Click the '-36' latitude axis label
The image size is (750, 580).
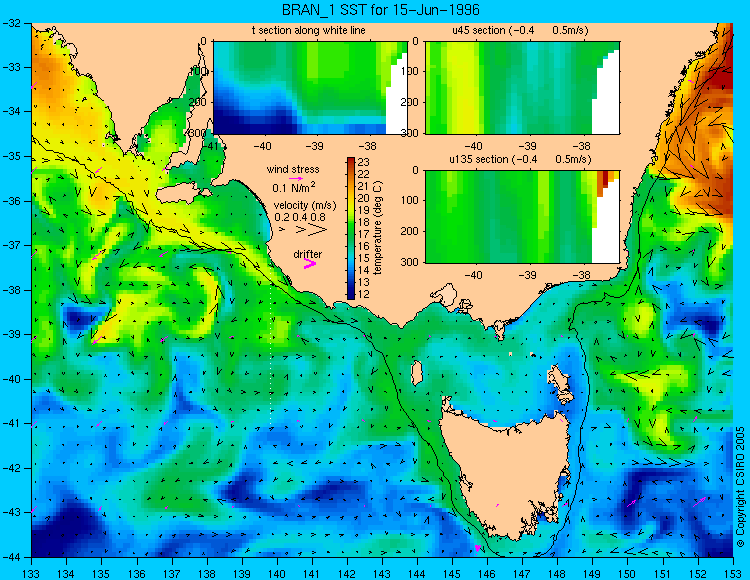11,201
